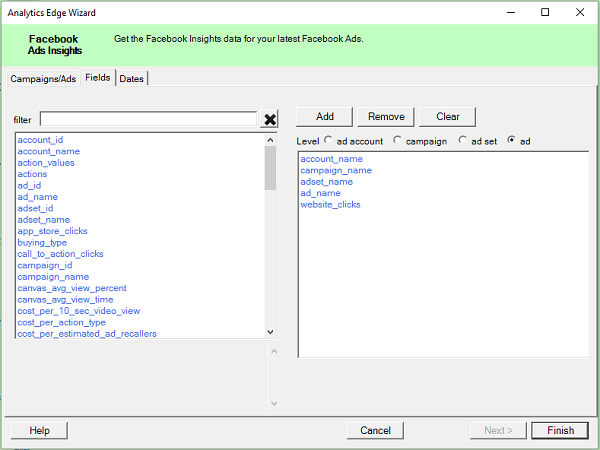Select adset_name in the chosen fields box

click(326, 182)
